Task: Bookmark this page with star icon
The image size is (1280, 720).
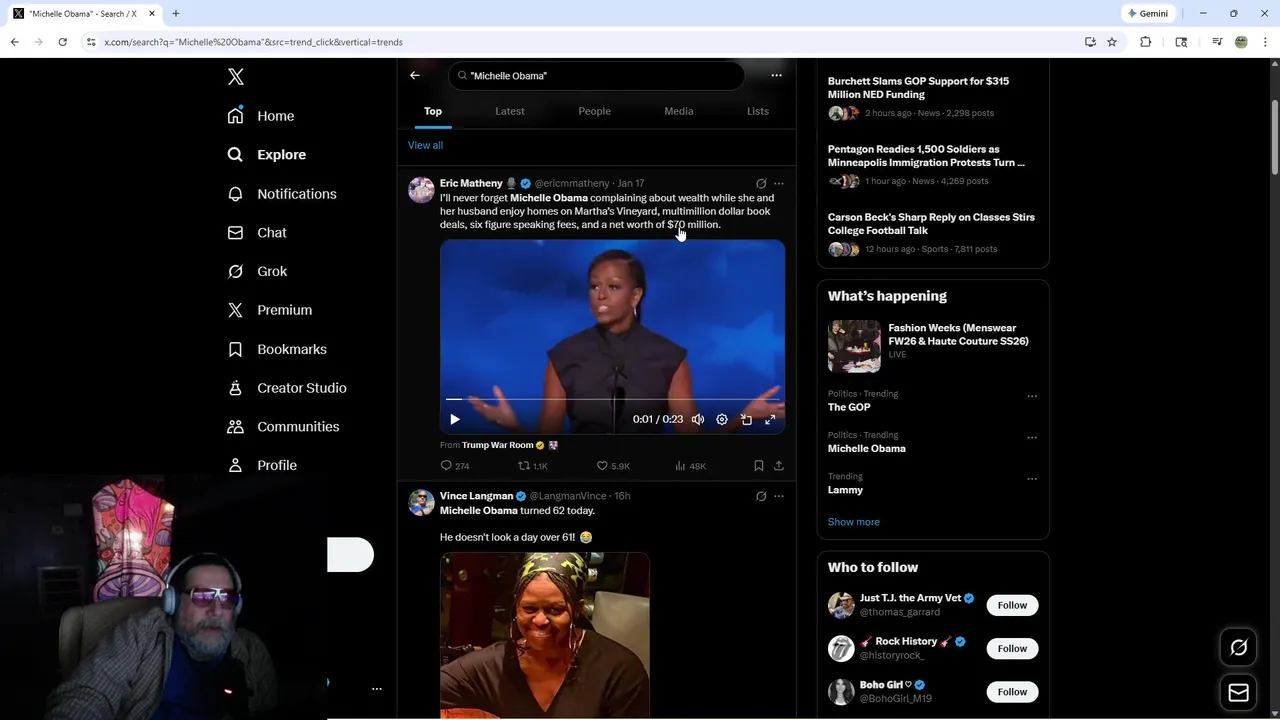Action: (x=1112, y=42)
